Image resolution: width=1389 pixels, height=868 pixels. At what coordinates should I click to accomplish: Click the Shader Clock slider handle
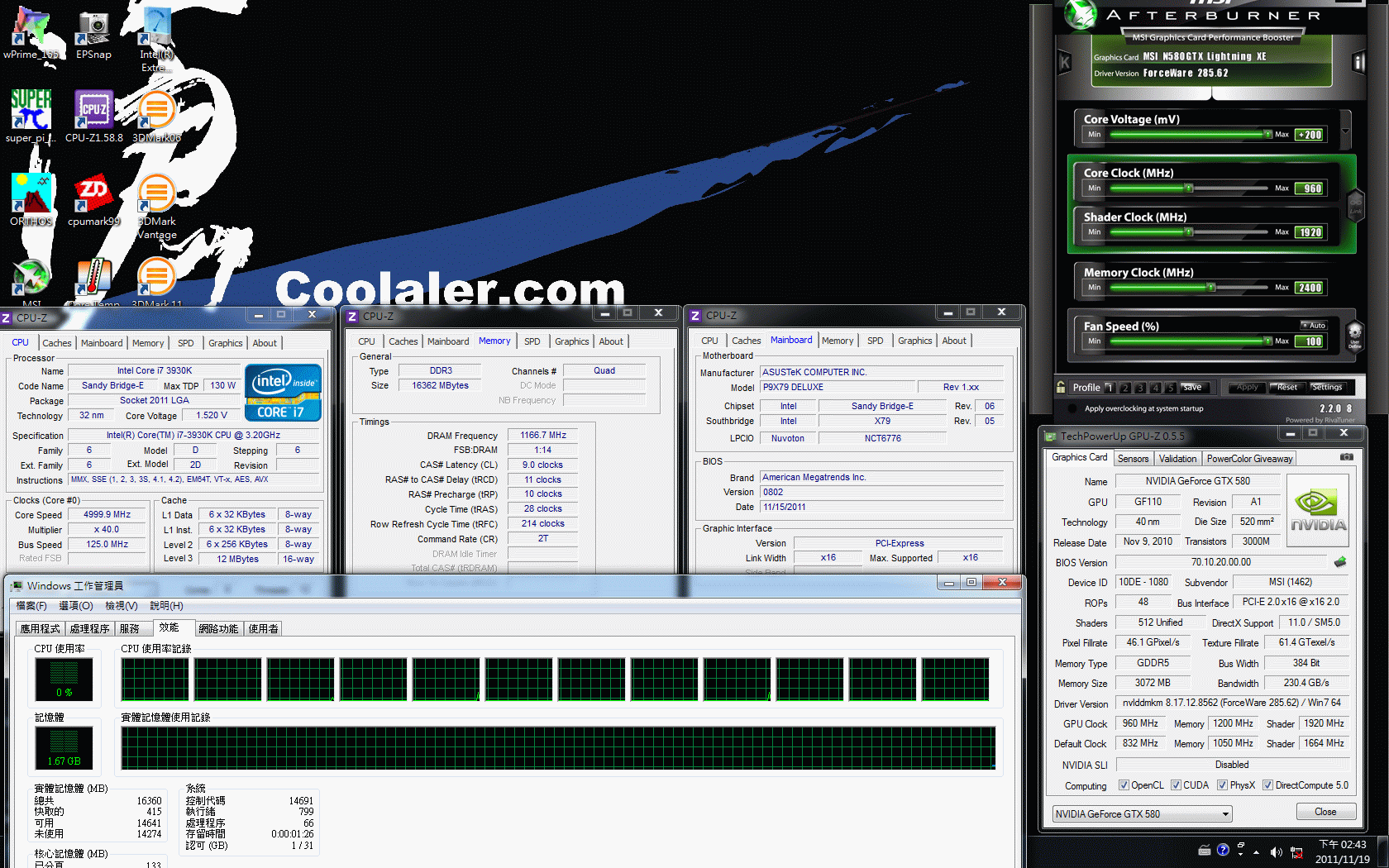click(1189, 232)
